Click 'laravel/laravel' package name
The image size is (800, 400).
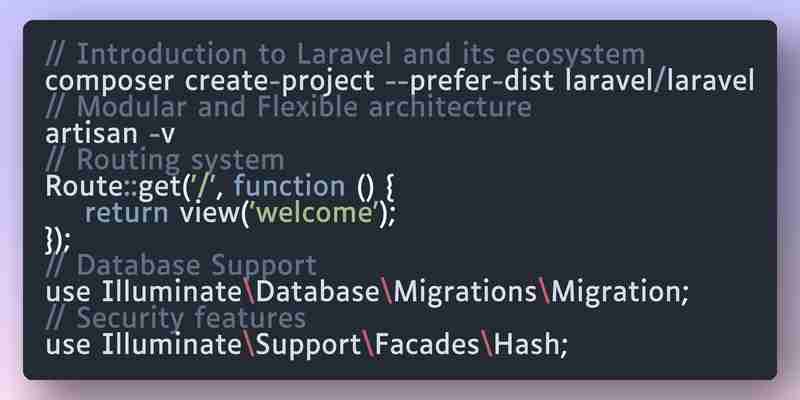(x=660, y=81)
